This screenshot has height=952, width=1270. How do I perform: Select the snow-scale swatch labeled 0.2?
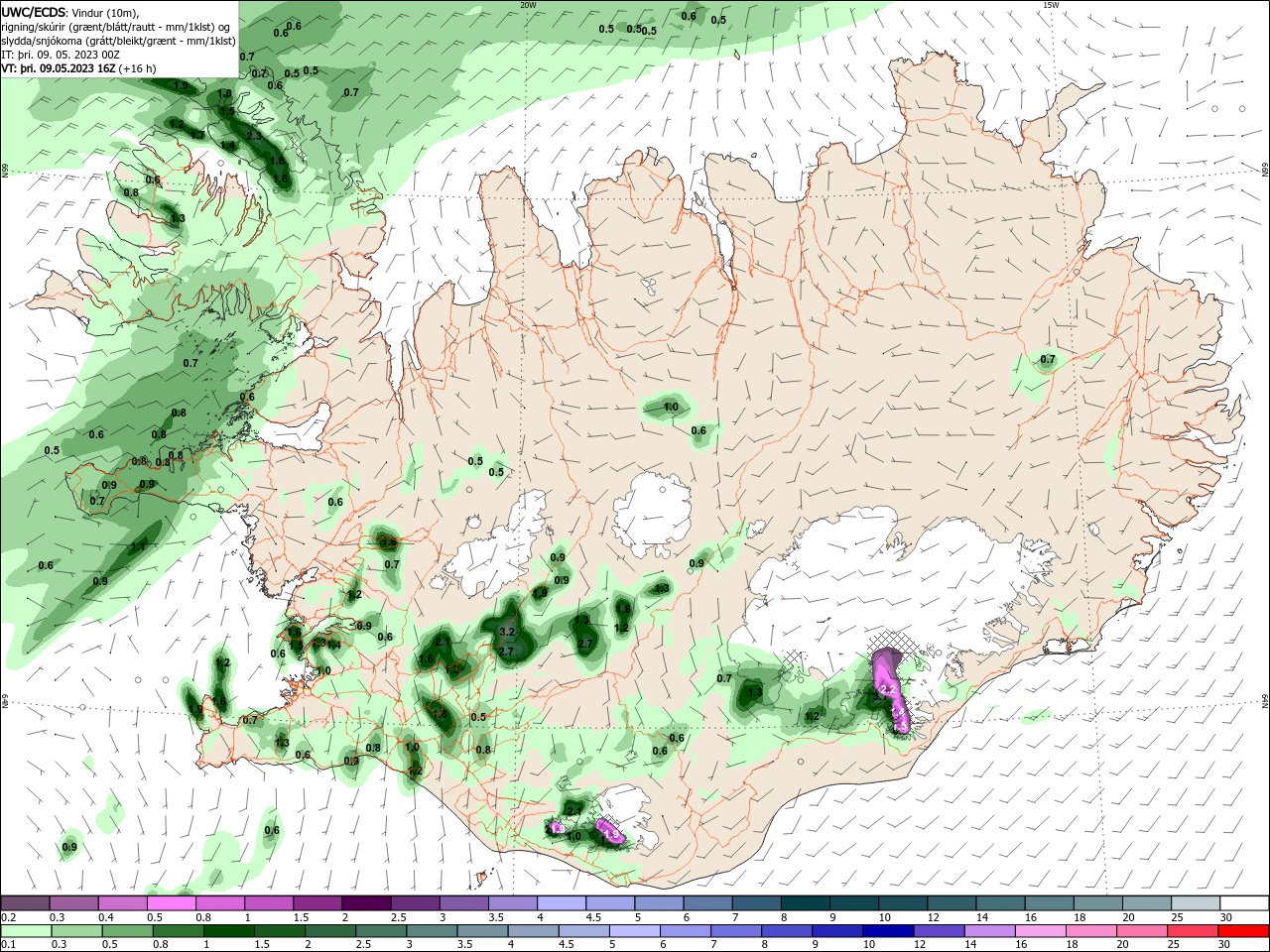[x=25, y=902]
